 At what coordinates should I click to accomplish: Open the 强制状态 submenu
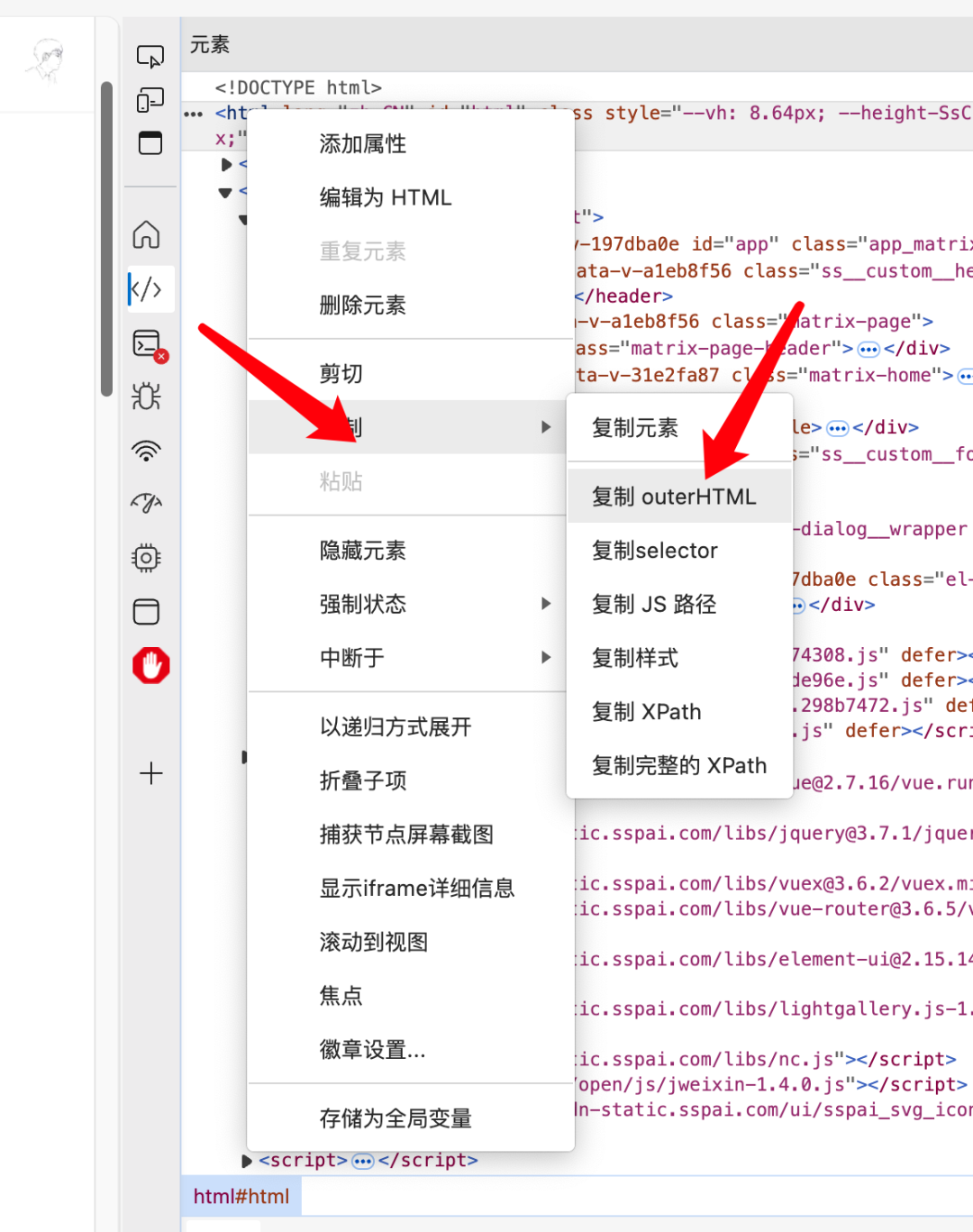pyautogui.click(x=411, y=604)
